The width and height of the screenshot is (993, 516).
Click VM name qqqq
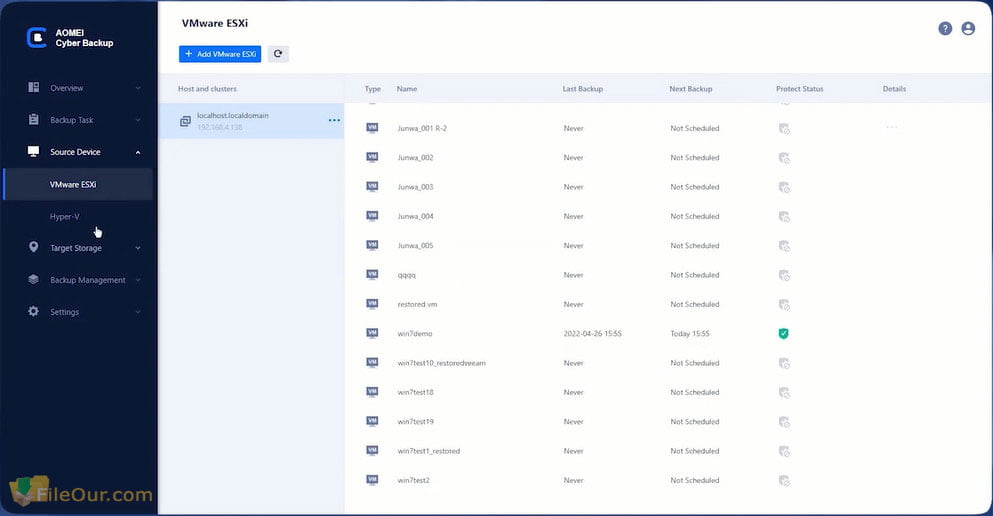(407, 275)
